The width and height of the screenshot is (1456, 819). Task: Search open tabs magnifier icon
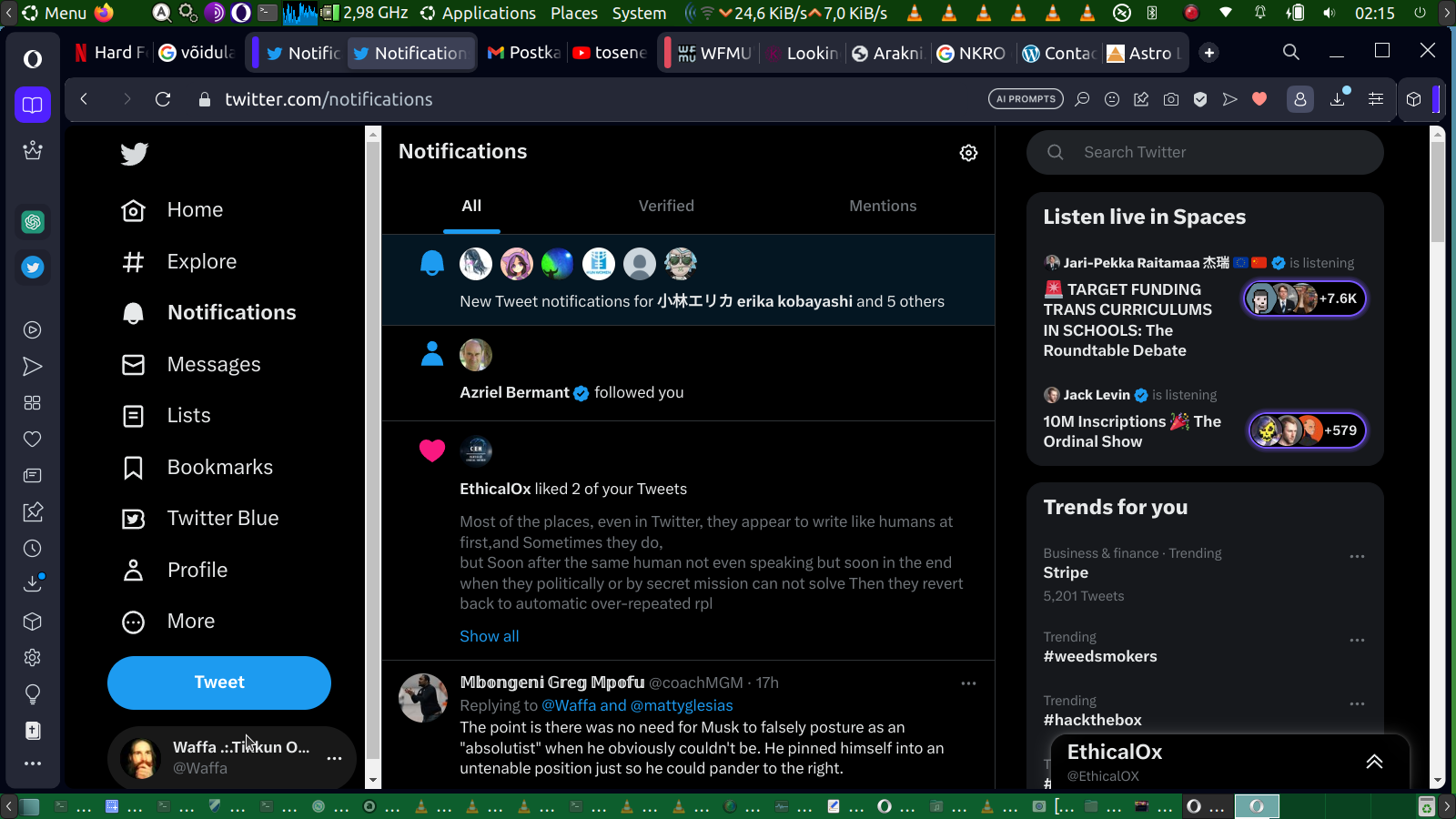[x=1291, y=52]
